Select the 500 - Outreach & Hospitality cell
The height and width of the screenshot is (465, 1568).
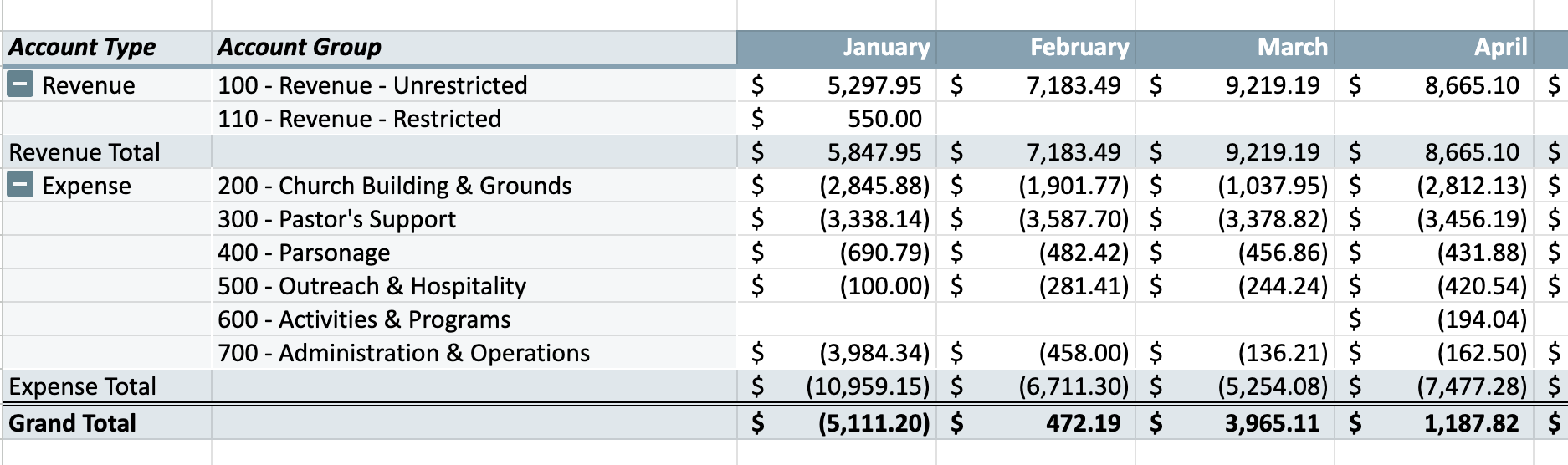coord(372,286)
